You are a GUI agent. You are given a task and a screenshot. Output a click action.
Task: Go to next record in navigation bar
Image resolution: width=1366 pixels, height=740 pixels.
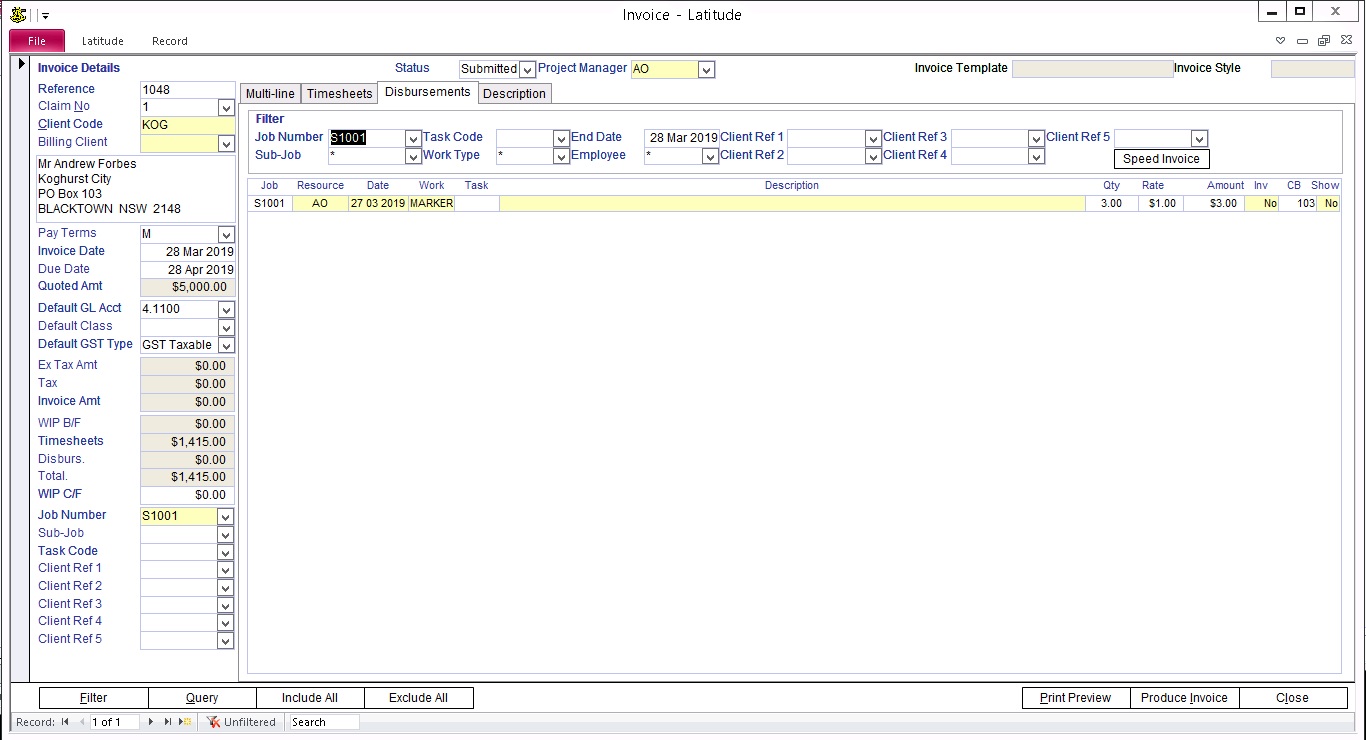(151, 722)
